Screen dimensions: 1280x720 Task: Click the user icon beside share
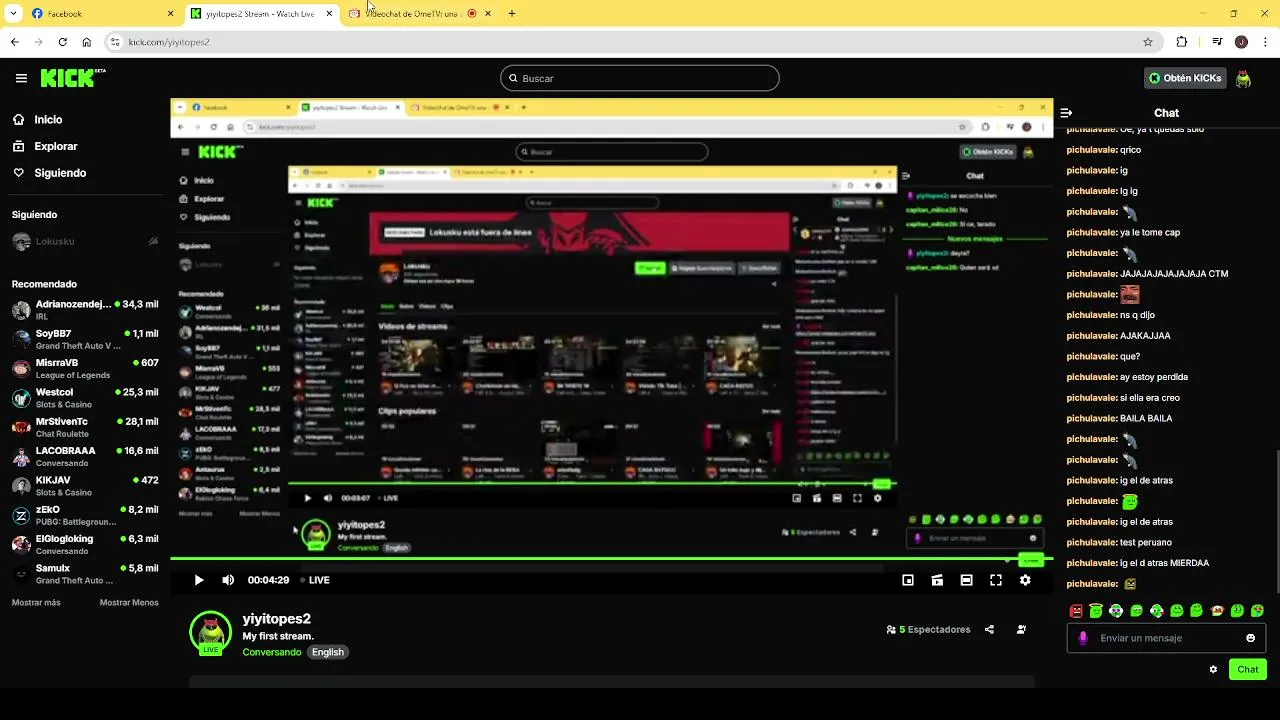[x=1021, y=630]
